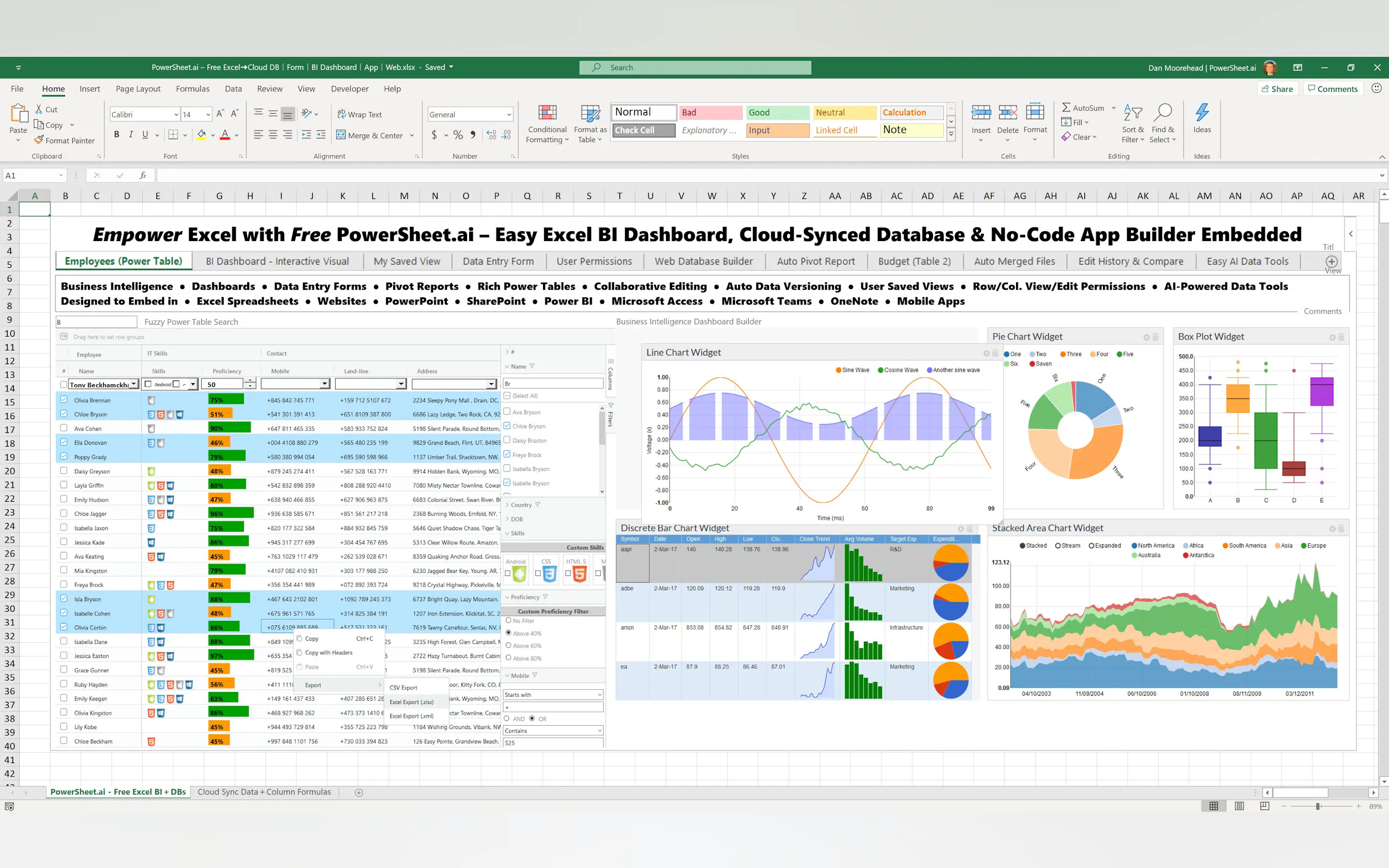Toggle Bold formatting in the ribbon
This screenshot has width=1389, height=868.
(116, 134)
